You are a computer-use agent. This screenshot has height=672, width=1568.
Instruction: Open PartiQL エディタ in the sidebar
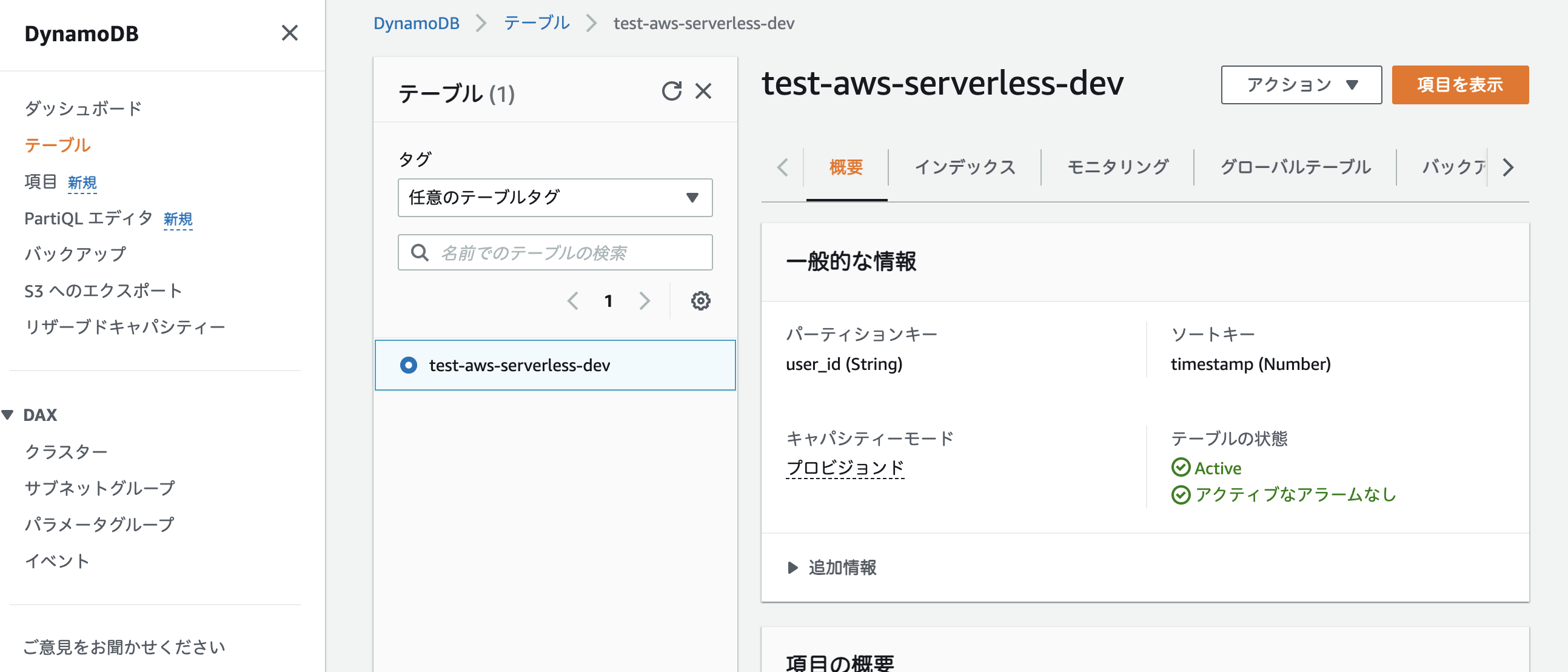coord(89,218)
